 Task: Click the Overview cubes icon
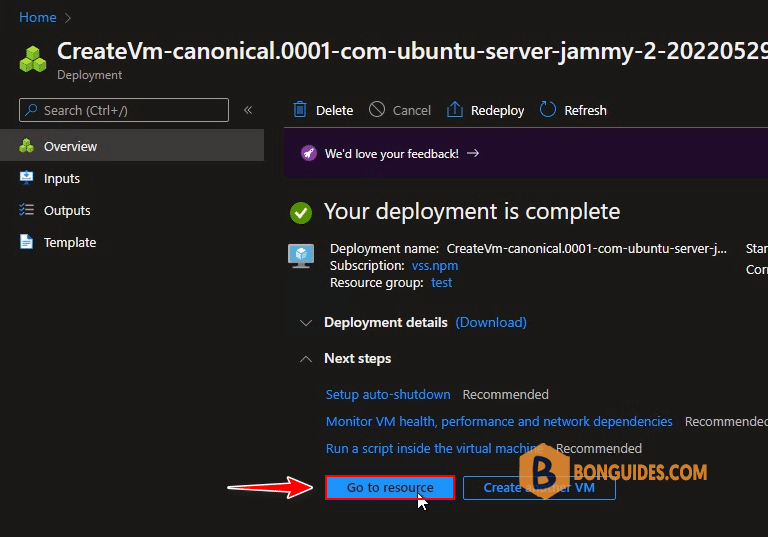pos(26,146)
